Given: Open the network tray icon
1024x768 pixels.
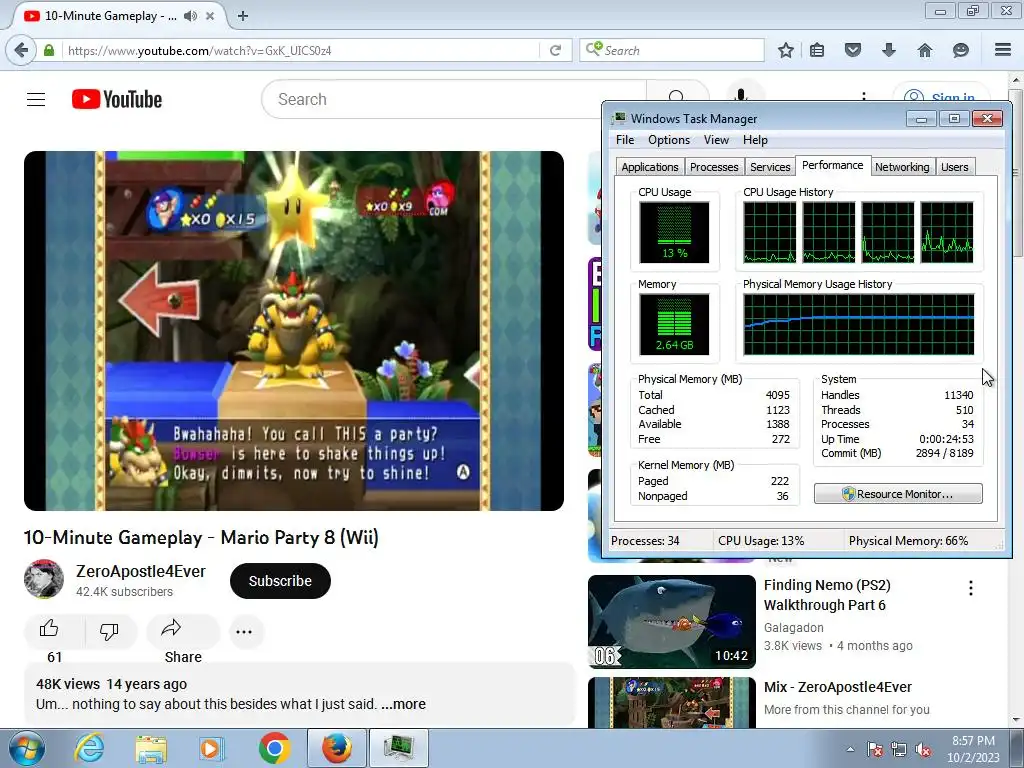Looking at the screenshot, I should [x=899, y=749].
